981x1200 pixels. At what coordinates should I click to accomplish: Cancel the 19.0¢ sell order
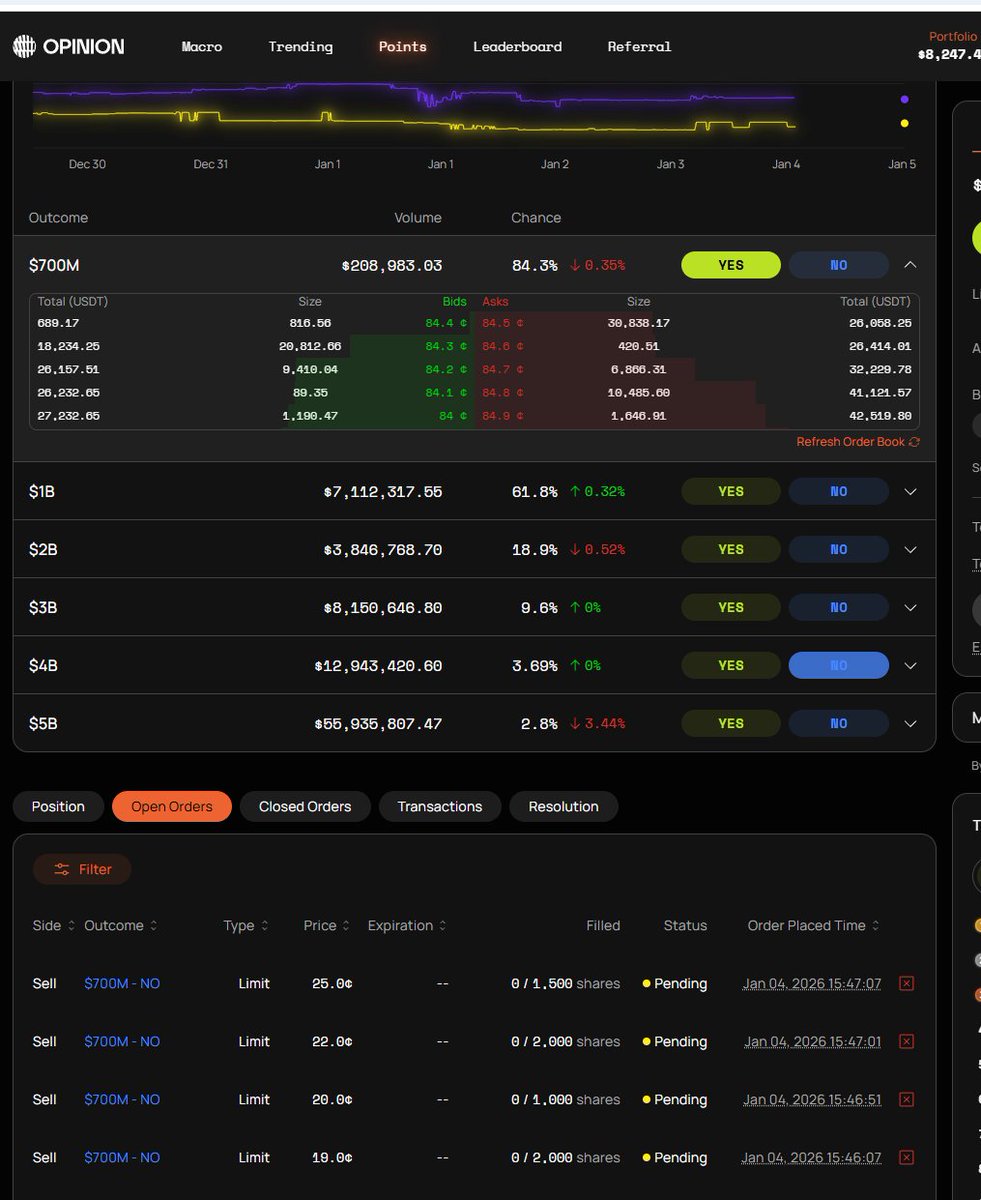tap(906, 1158)
